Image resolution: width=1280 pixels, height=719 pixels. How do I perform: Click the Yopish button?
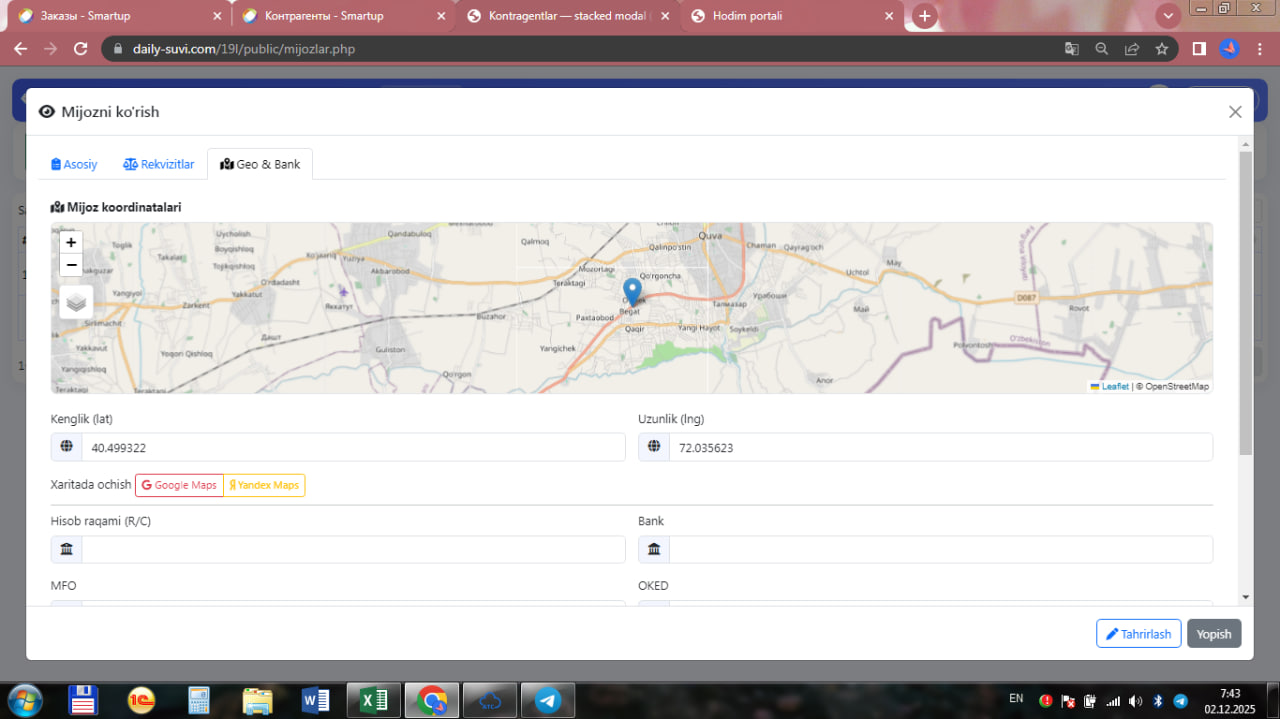point(1214,634)
